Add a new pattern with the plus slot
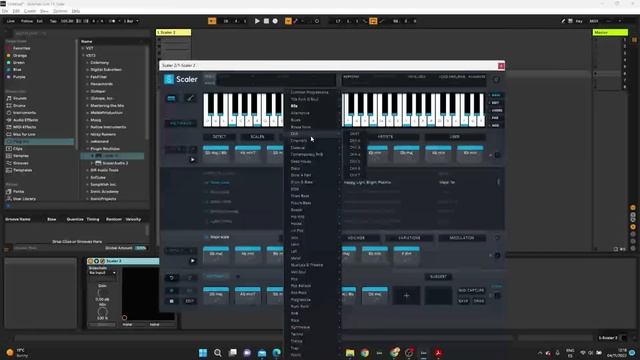The height and width of the screenshot is (360, 640). pyautogui.click(x=406, y=296)
